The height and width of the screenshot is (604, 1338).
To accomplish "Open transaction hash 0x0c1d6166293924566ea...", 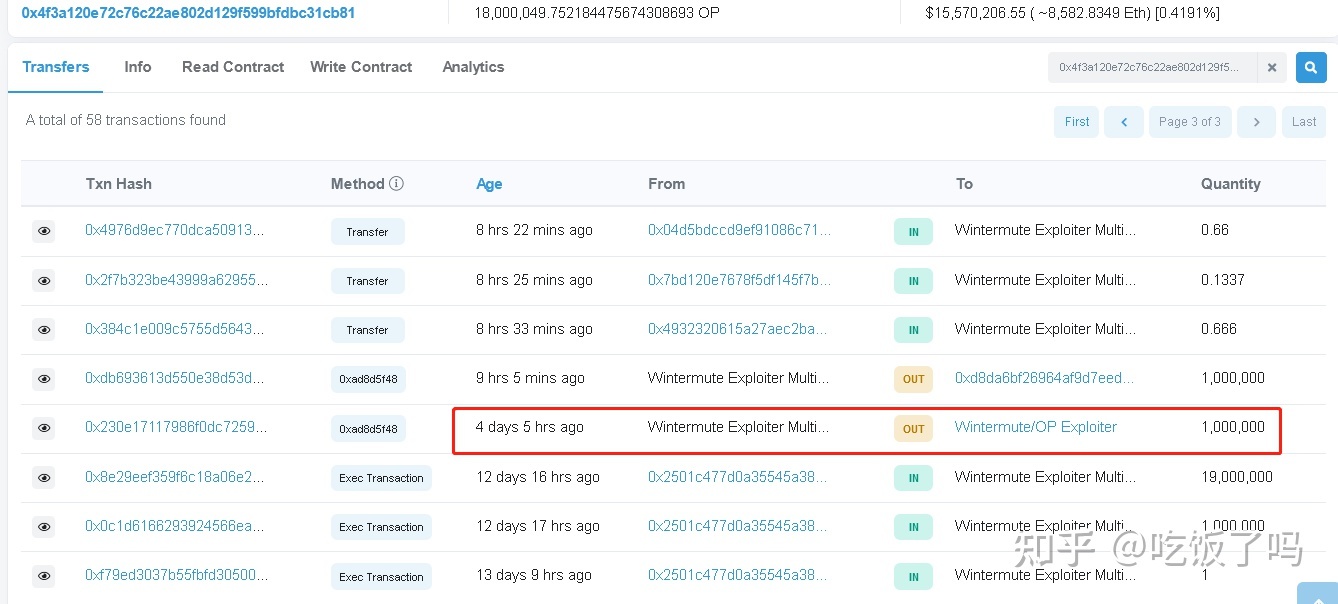I will pyautogui.click(x=176, y=526).
